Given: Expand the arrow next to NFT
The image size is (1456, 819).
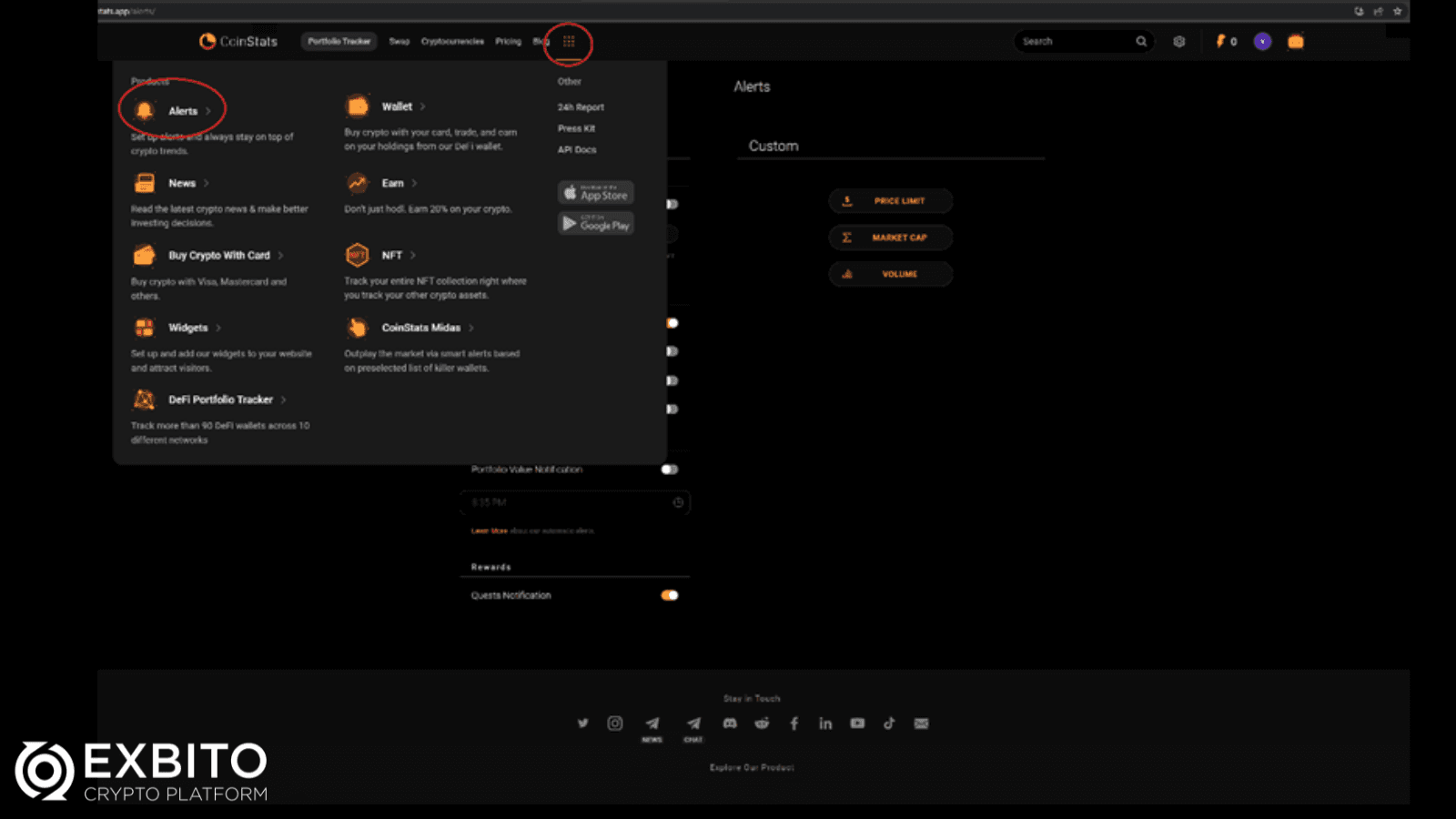Looking at the screenshot, I should pyautogui.click(x=412, y=255).
